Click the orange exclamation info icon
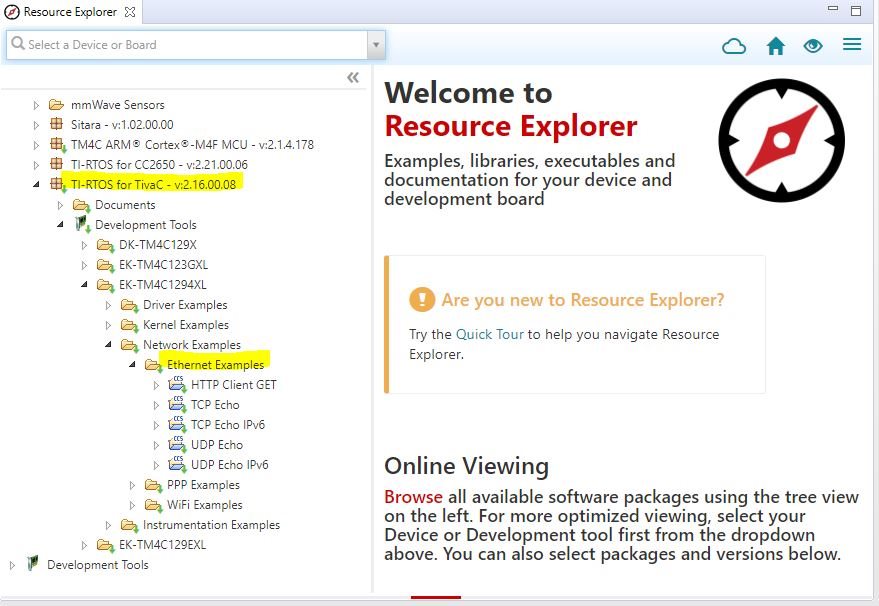Image resolution: width=879 pixels, height=606 pixels. click(x=422, y=299)
